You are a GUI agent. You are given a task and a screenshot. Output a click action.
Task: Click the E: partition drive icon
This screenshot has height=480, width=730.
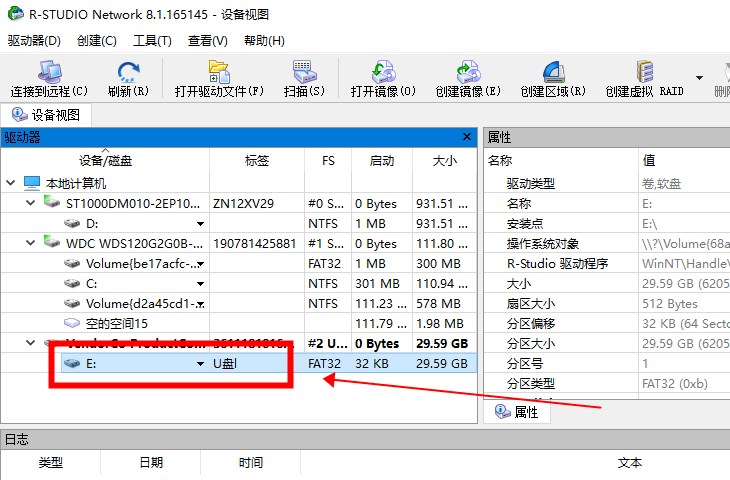pyautogui.click(x=72, y=363)
